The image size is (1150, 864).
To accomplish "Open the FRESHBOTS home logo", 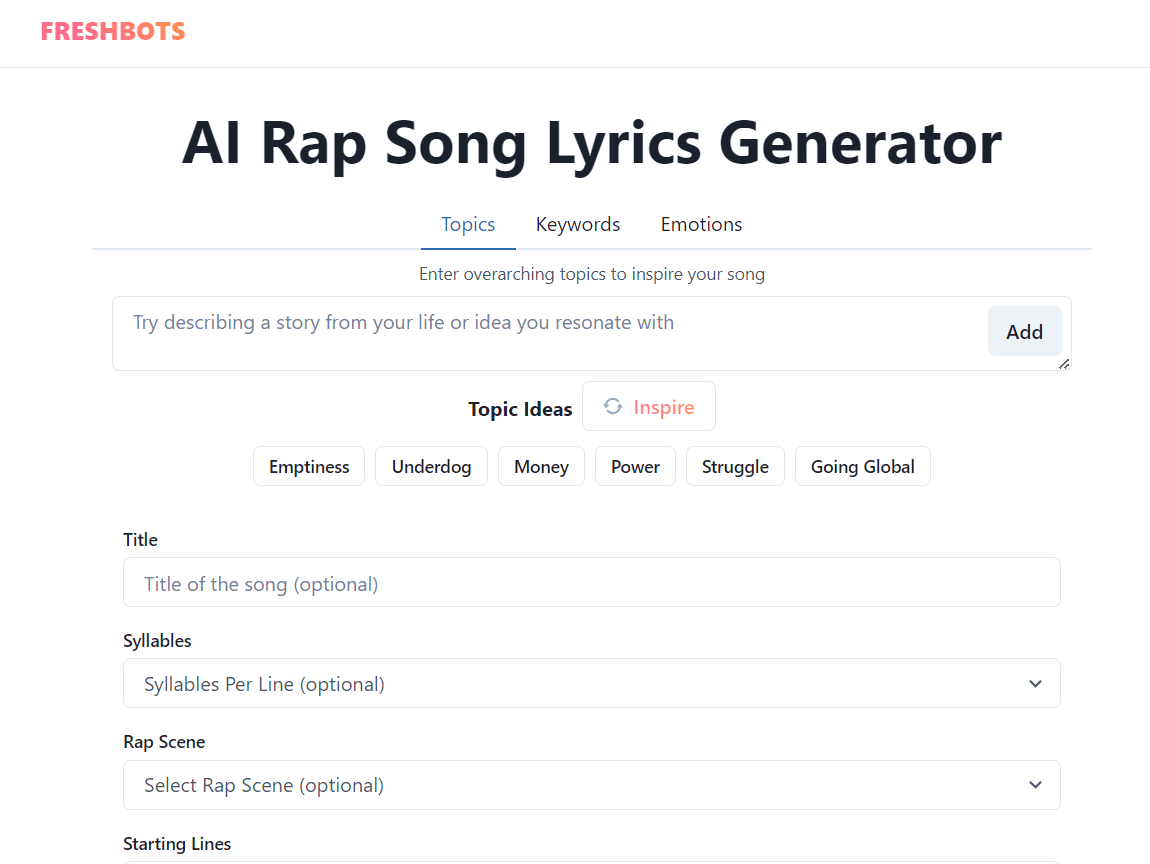I will click(x=113, y=32).
